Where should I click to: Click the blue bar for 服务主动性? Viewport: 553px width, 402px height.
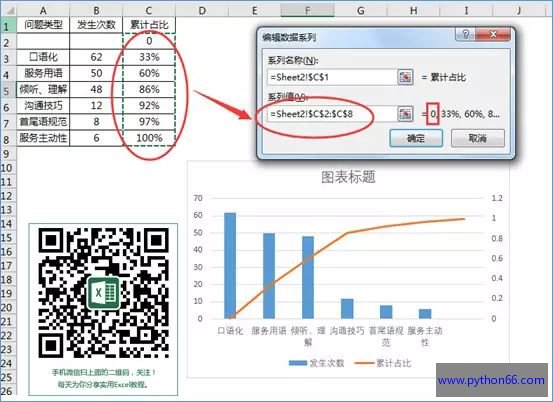[425, 314]
